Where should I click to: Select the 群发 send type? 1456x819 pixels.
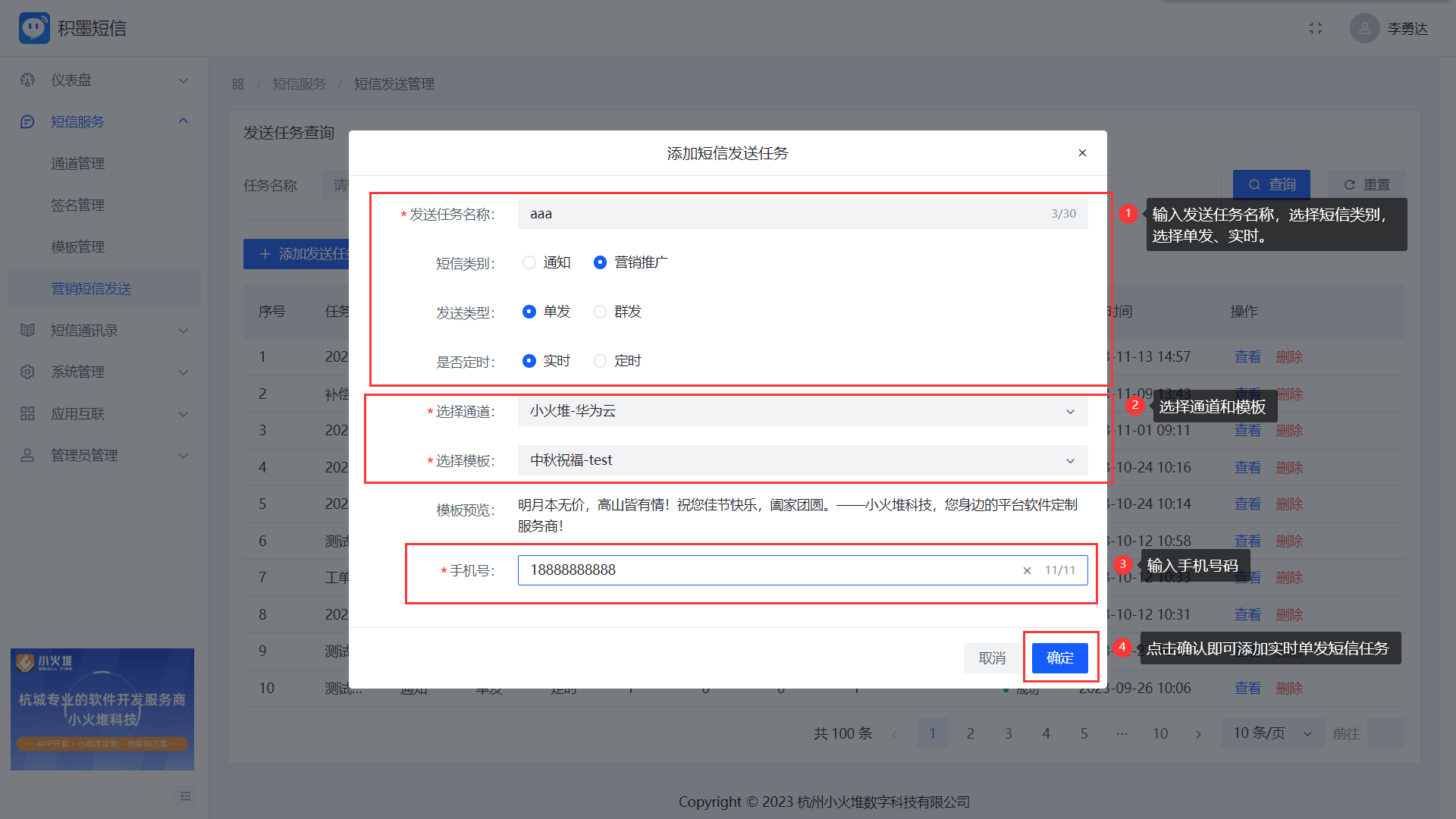tap(601, 312)
